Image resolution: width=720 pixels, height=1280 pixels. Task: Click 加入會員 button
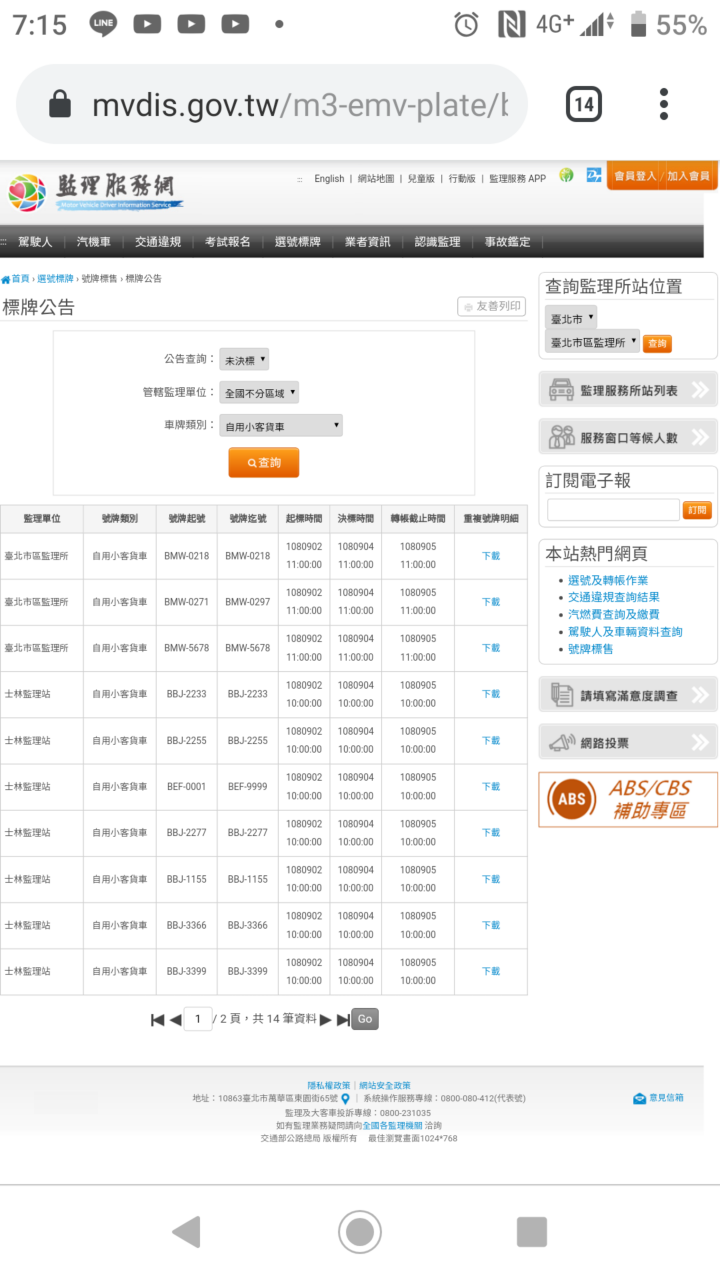689,176
